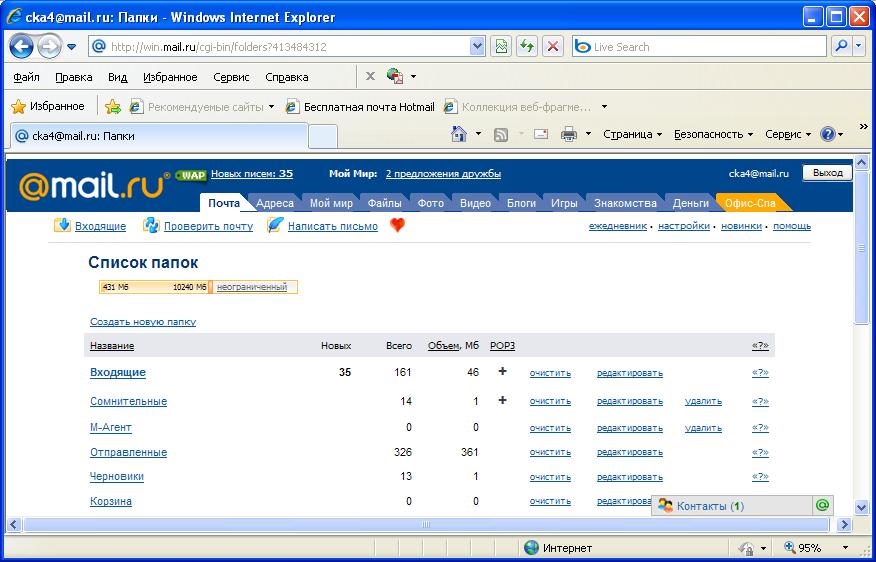This screenshot has height=562, width=876.
Task: Expand the web slice collection dropdown arrow
Action: click(x=604, y=106)
